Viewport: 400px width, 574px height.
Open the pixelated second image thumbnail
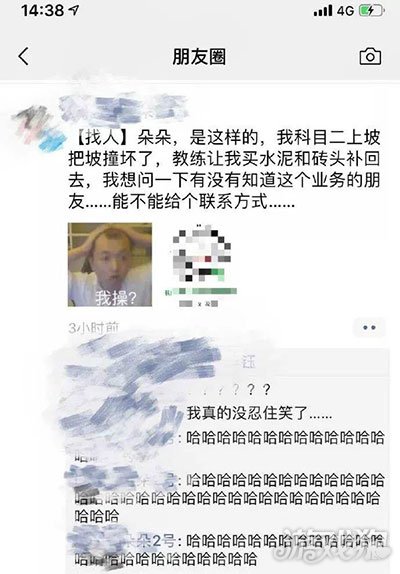201,265
